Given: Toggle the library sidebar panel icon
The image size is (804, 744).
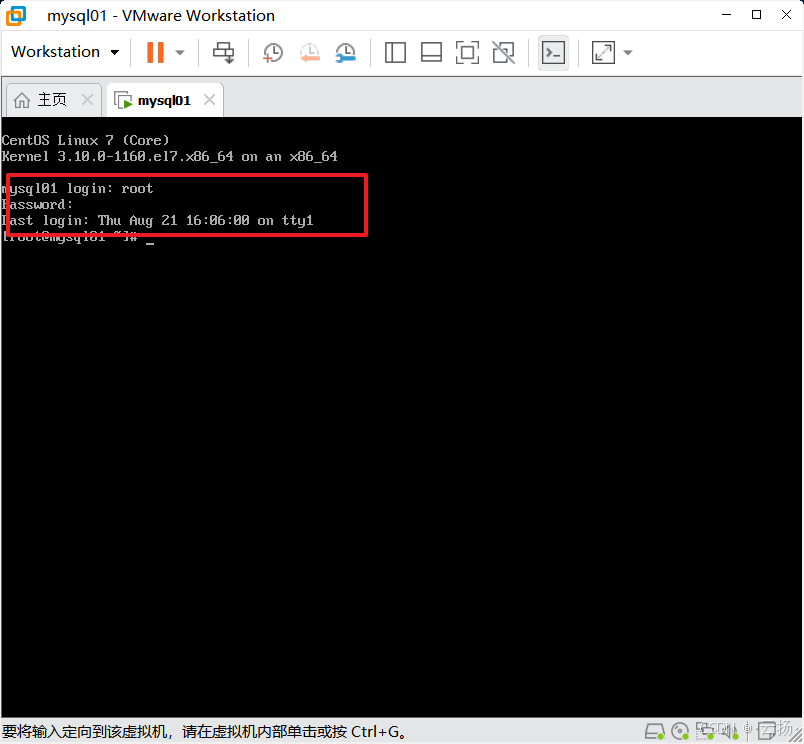Looking at the screenshot, I should pos(395,52).
